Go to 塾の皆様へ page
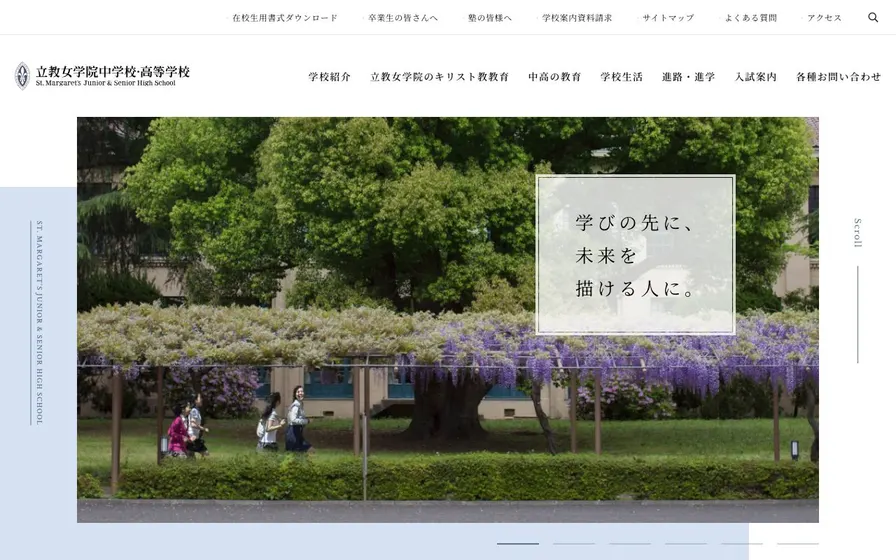This screenshot has height=560, width=896. [x=490, y=18]
